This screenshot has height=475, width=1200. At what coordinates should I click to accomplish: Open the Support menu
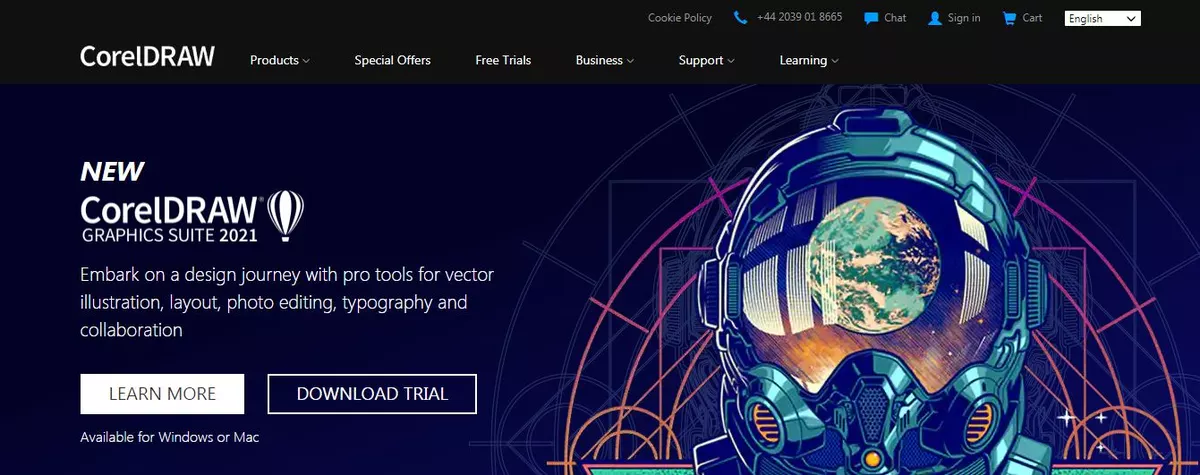[x=707, y=60]
